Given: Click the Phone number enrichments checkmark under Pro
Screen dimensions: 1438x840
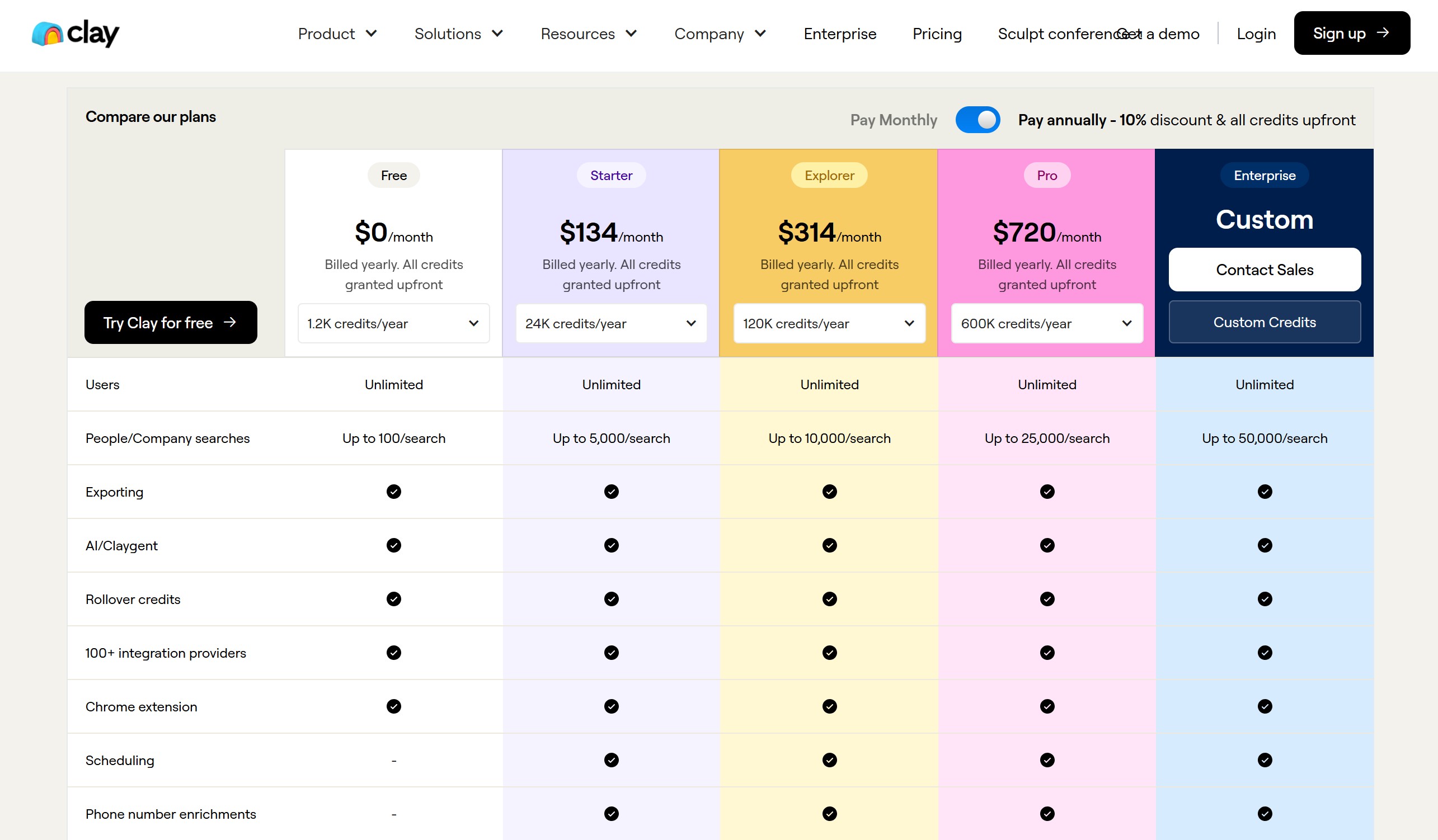Looking at the screenshot, I should pos(1047,813).
